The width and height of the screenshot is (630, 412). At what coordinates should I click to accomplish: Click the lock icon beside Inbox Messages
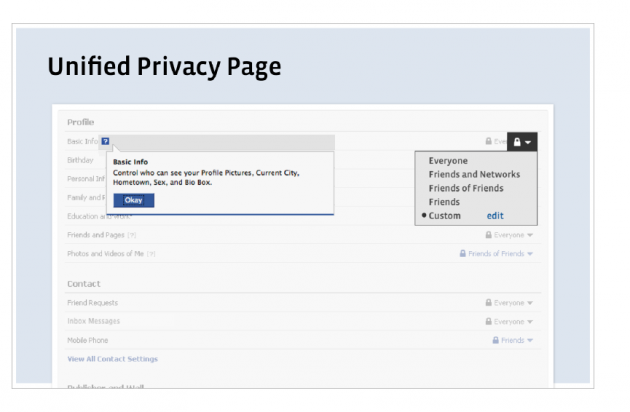[488, 321]
